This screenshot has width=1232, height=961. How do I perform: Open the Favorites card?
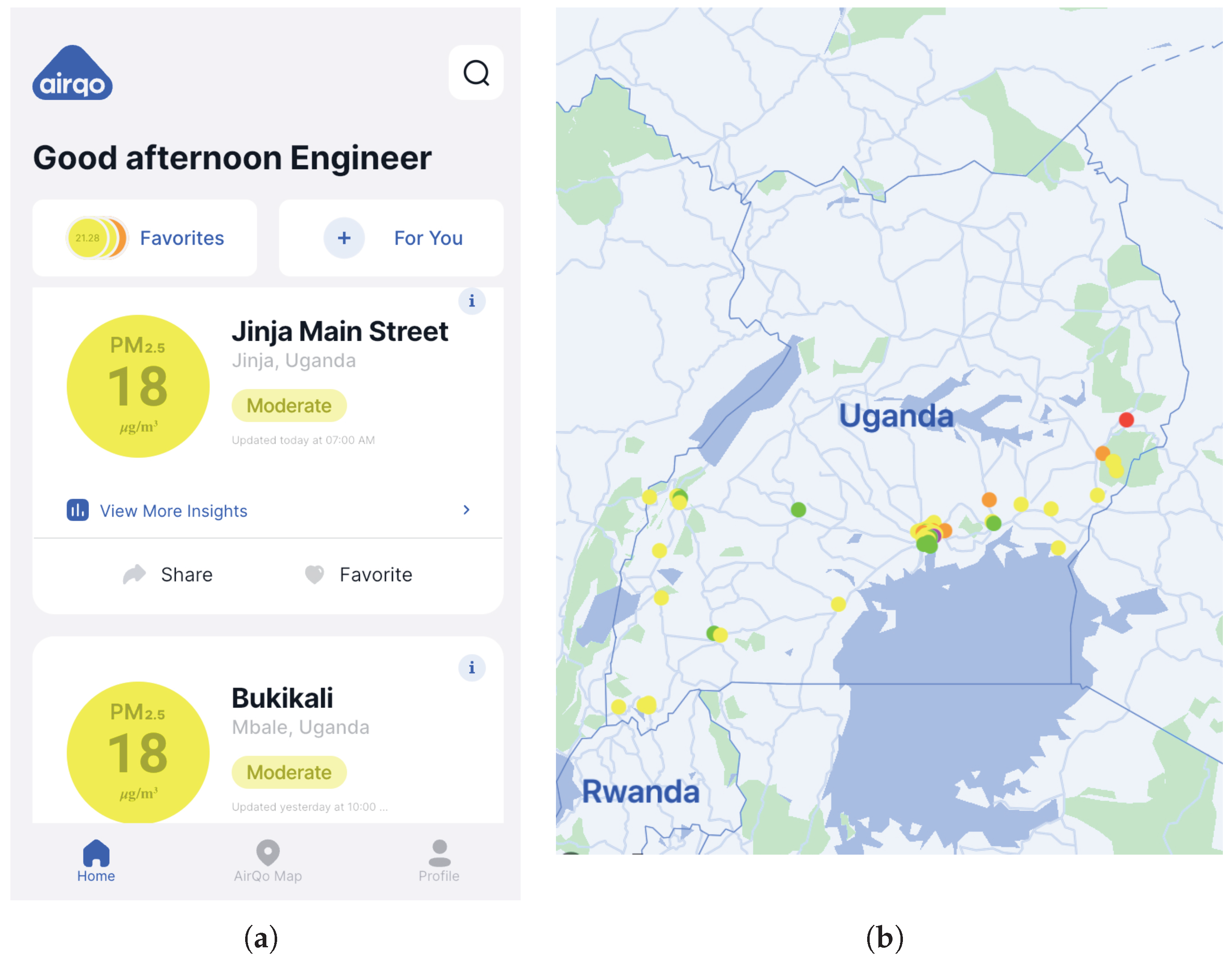[145, 238]
